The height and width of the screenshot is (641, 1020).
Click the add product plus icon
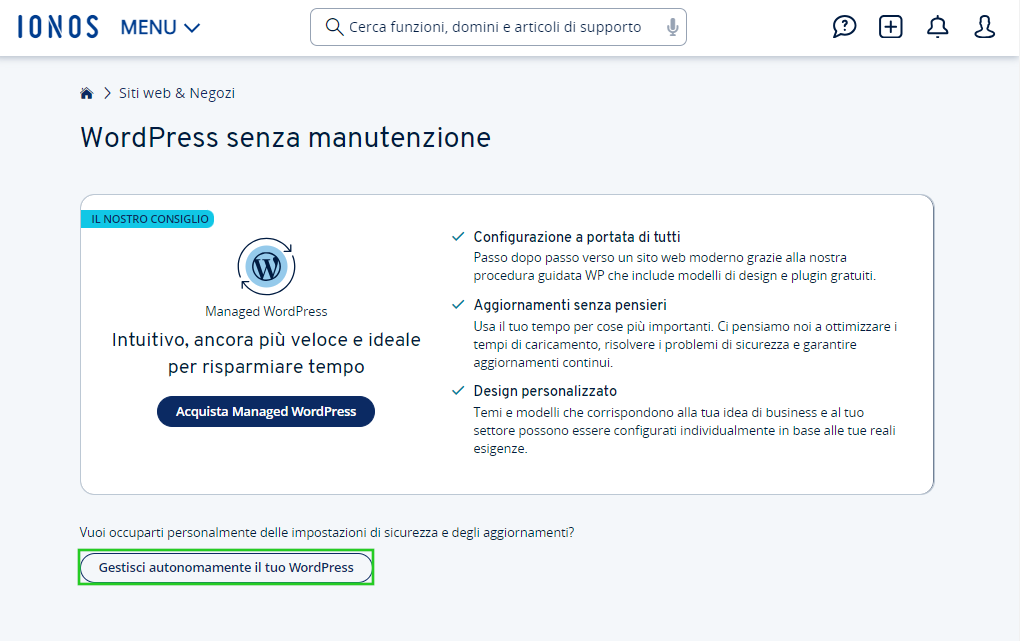[891, 27]
